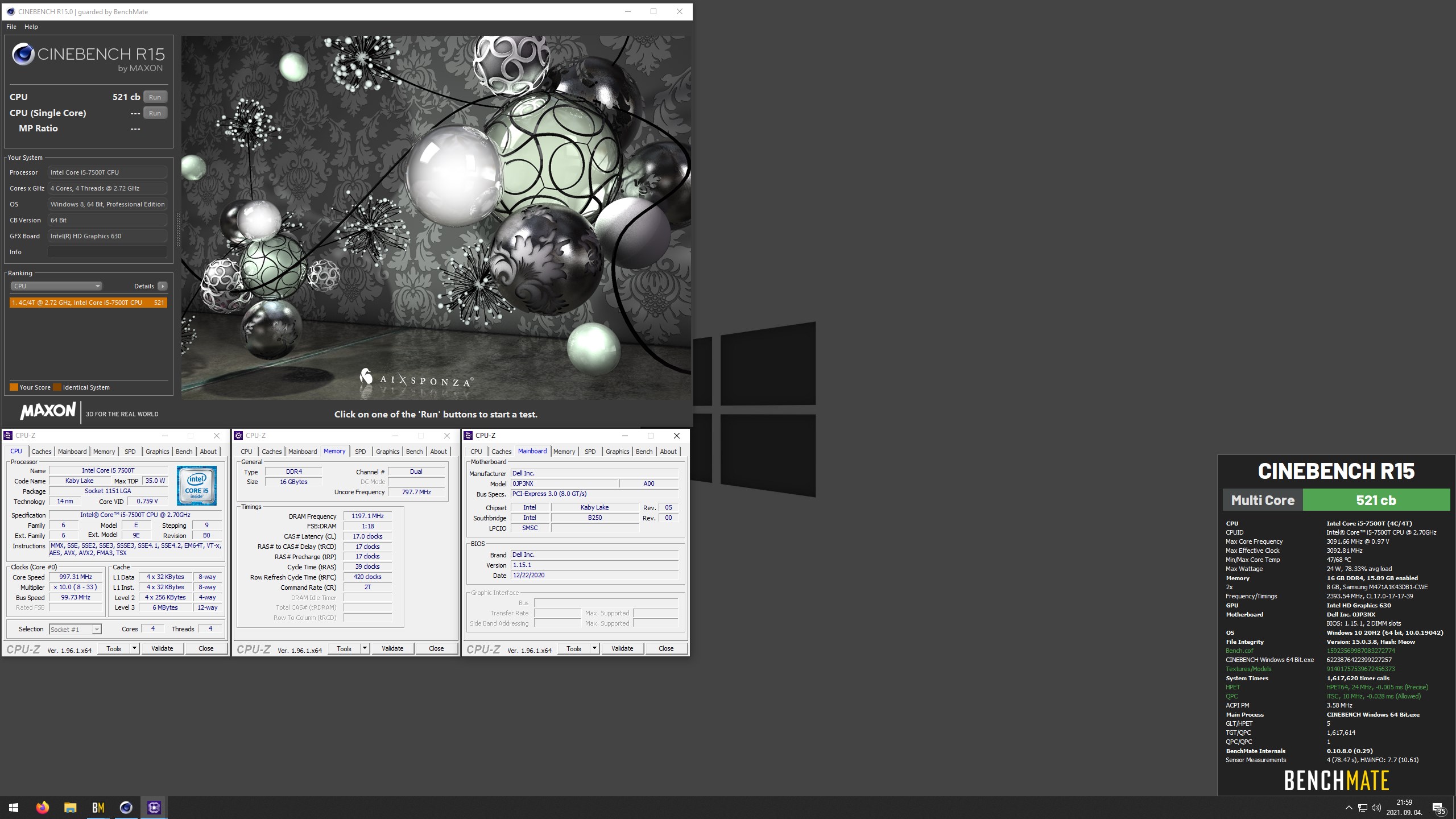Screen dimensions: 1456x819
Task: Open notification center icon
Action: [1438, 808]
